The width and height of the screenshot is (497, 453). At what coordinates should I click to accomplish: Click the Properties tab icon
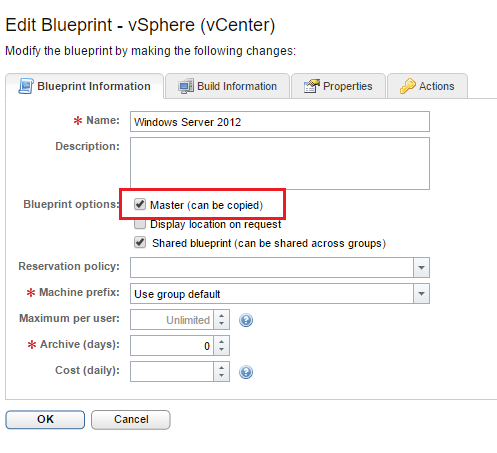pyautogui.click(x=311, y=86)
